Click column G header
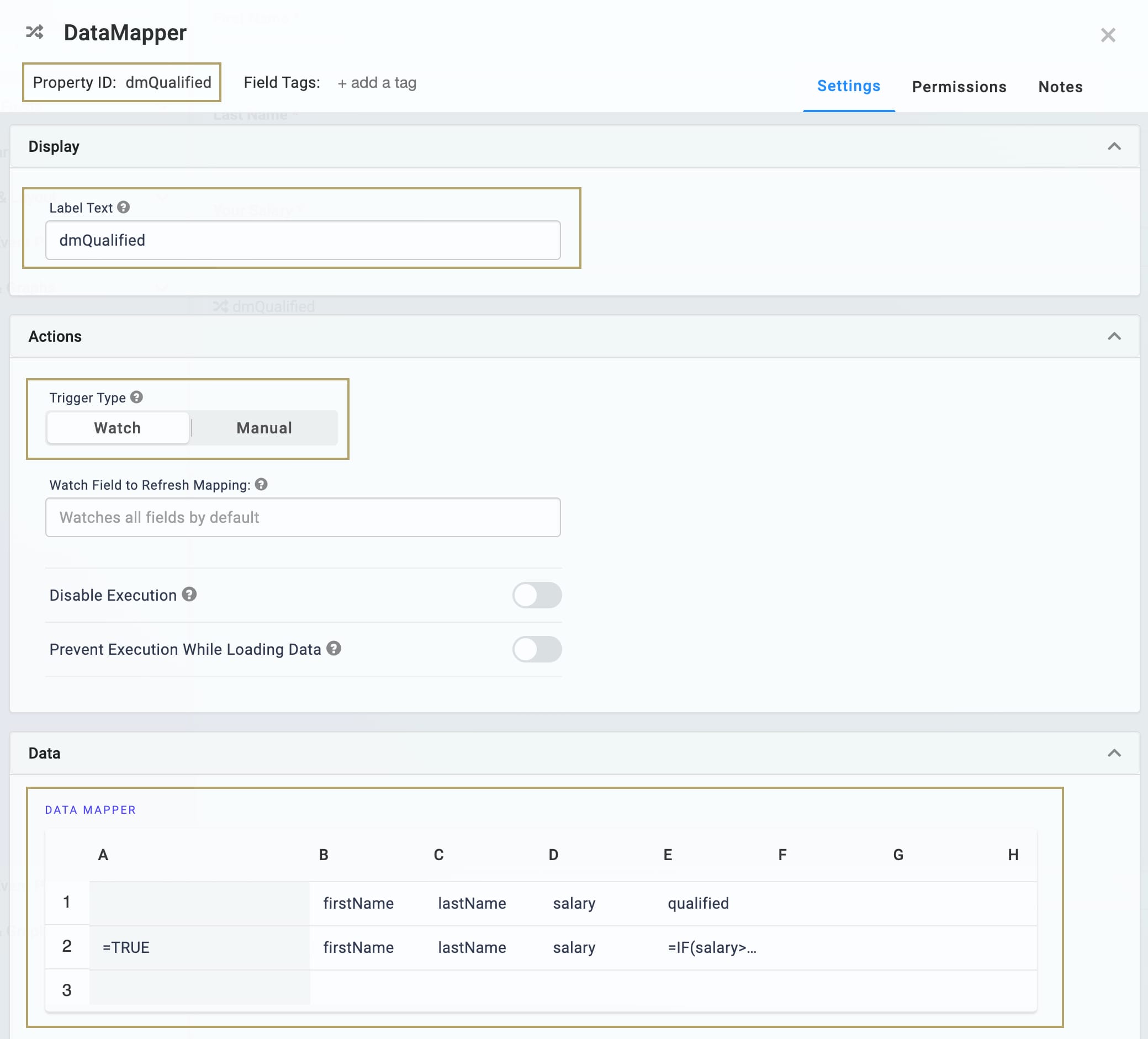Image resolution: width=1148 pixels, height=1039 pixels. (898, 855)
